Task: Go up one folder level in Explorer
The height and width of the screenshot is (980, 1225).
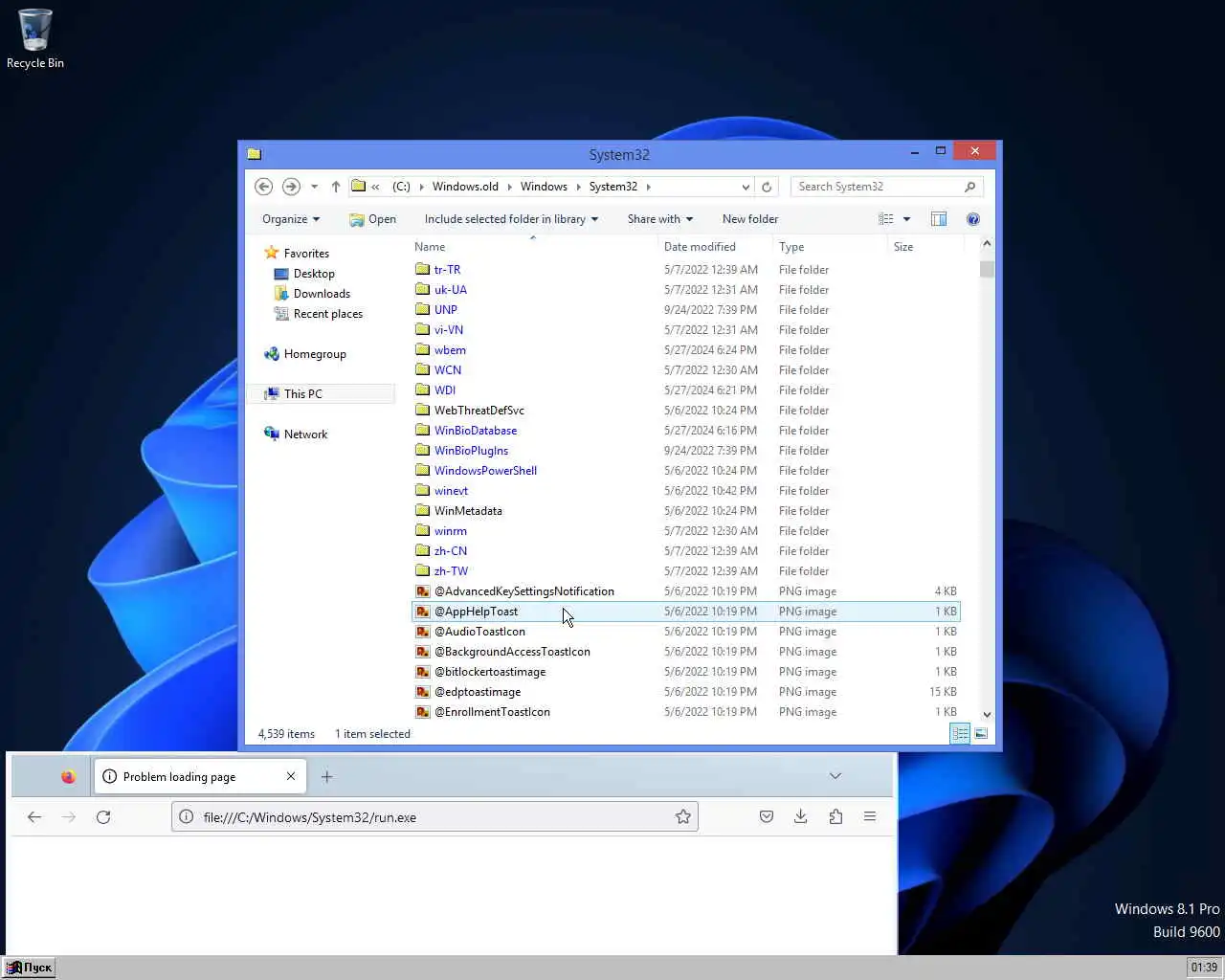Action: tap(336, 187)
